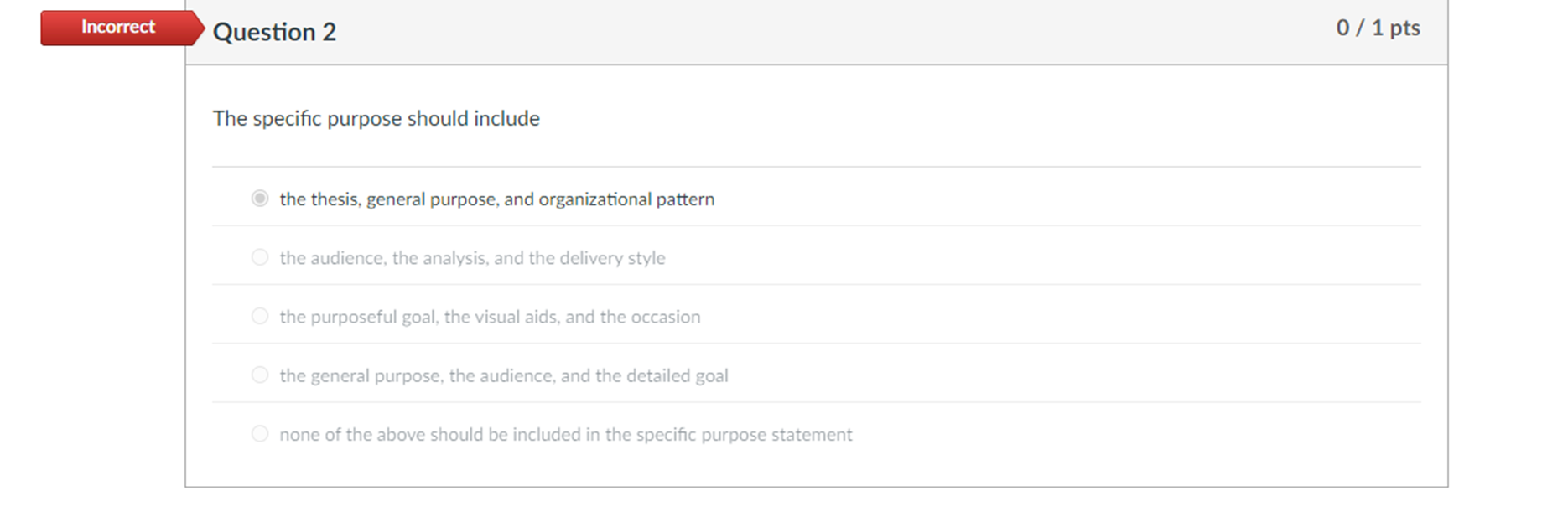Screen dimensions: 1568x527
Task: Select radio for audience, analysis, delivery style
Action: pyautogui.click(x=260, y=257)
